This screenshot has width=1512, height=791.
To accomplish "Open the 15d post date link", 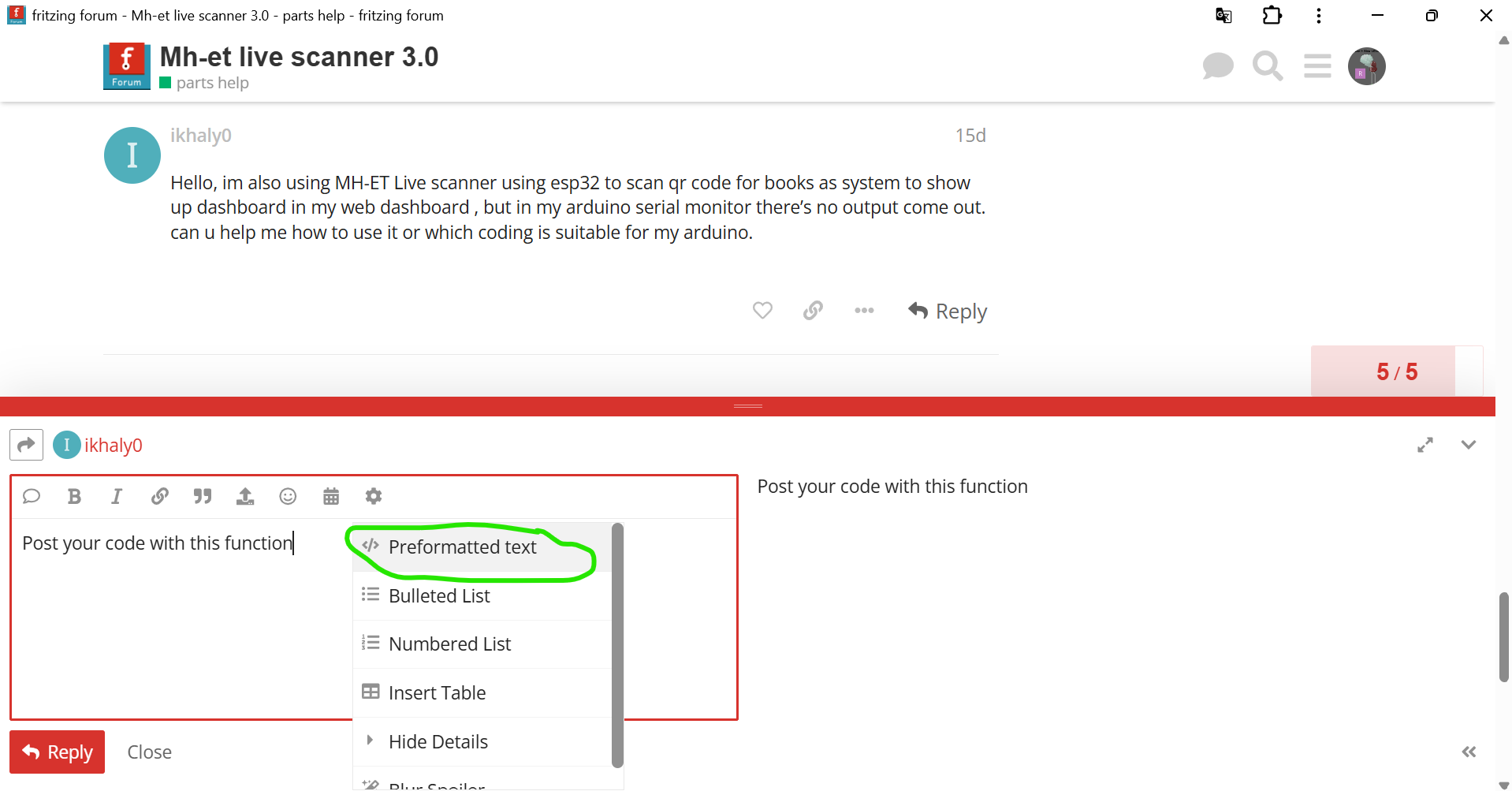I will tap(970, 136).
